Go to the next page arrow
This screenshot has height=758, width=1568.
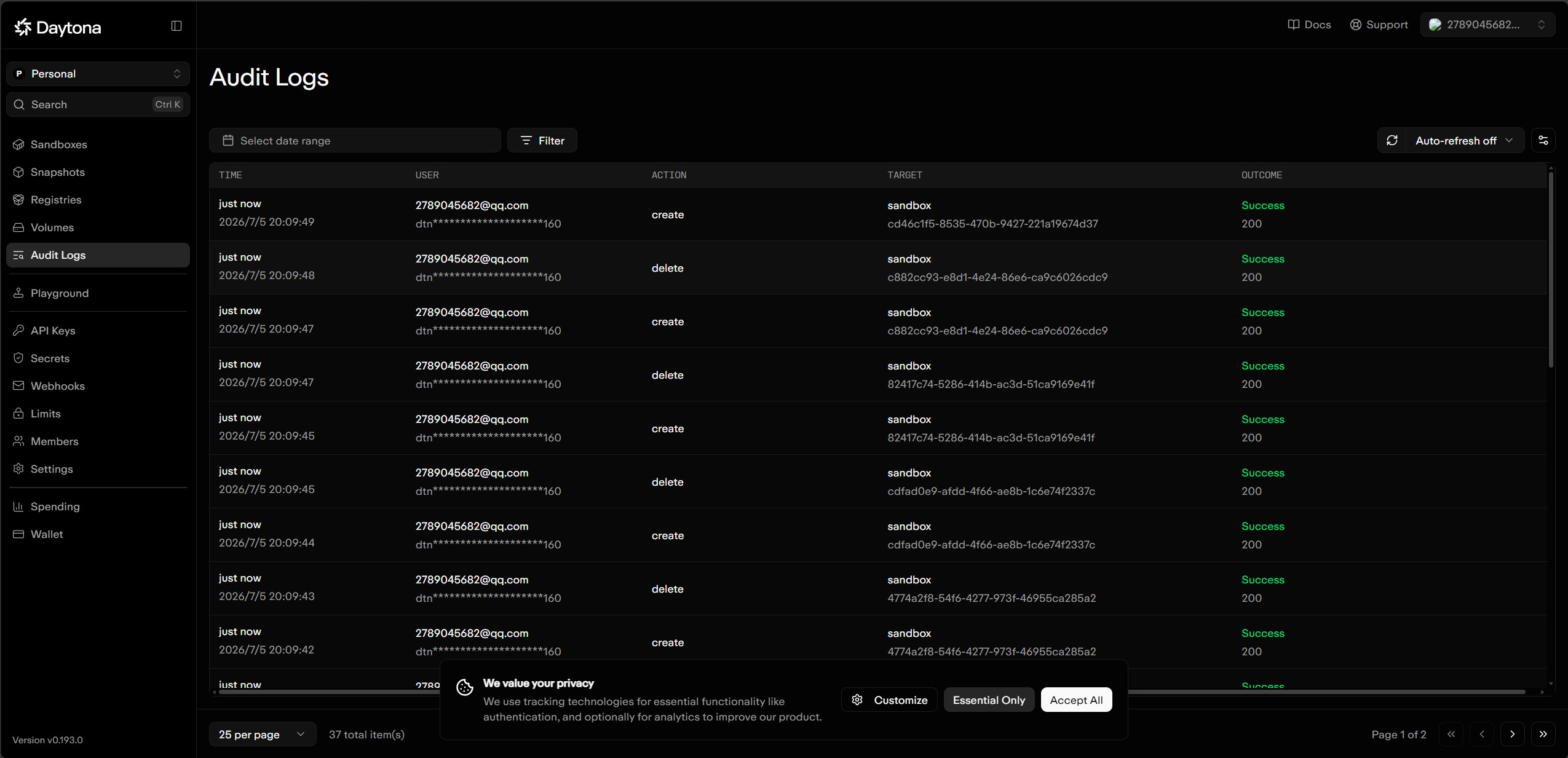[1513, 734]
